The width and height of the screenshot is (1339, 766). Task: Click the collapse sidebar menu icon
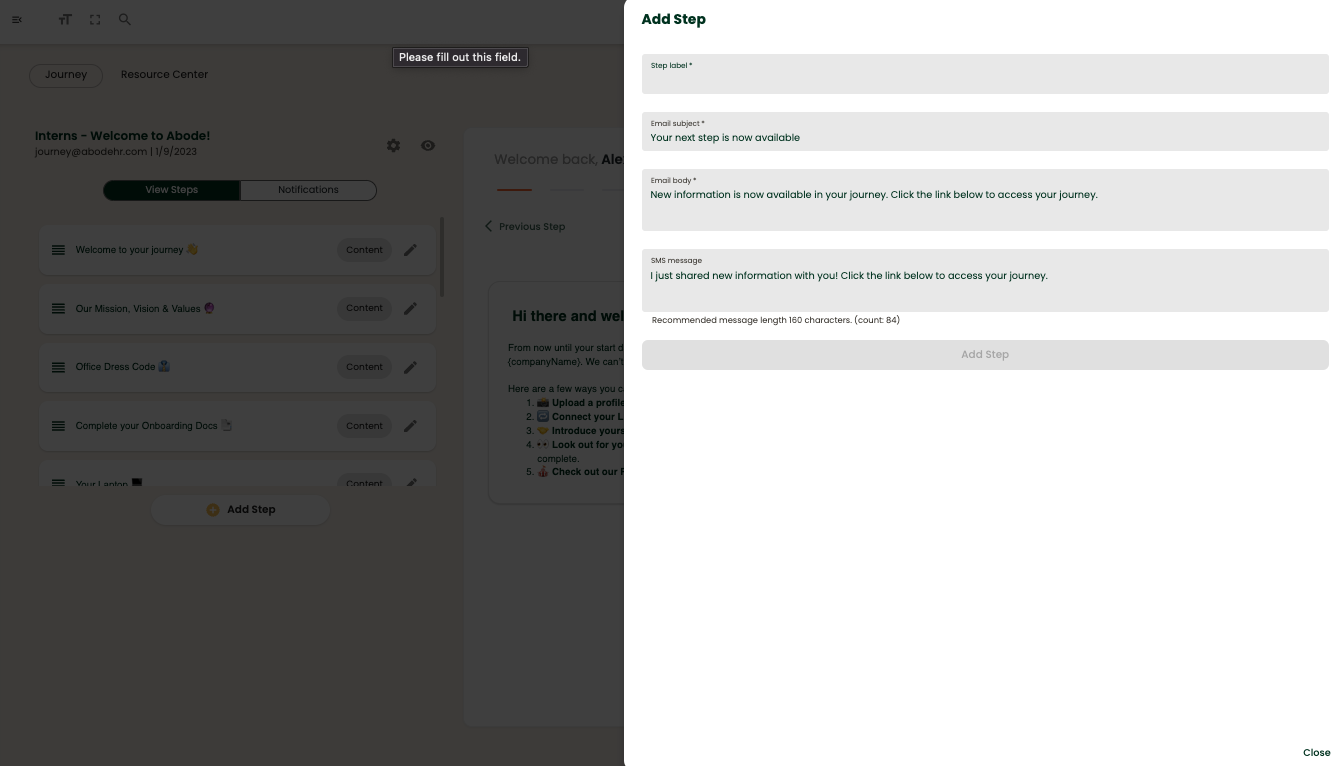coord(17,20)
